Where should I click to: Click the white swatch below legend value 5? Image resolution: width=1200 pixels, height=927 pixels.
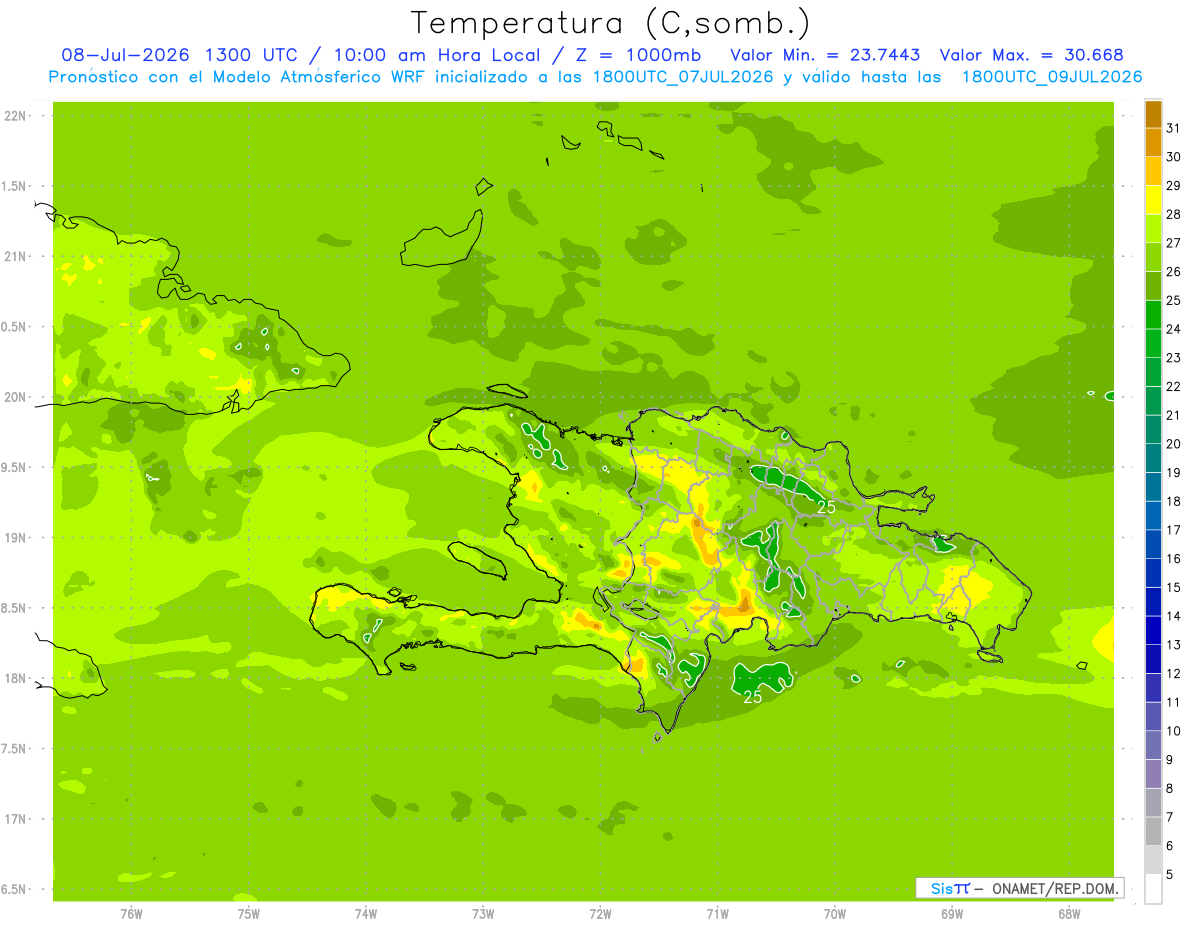pos(1153,889)
